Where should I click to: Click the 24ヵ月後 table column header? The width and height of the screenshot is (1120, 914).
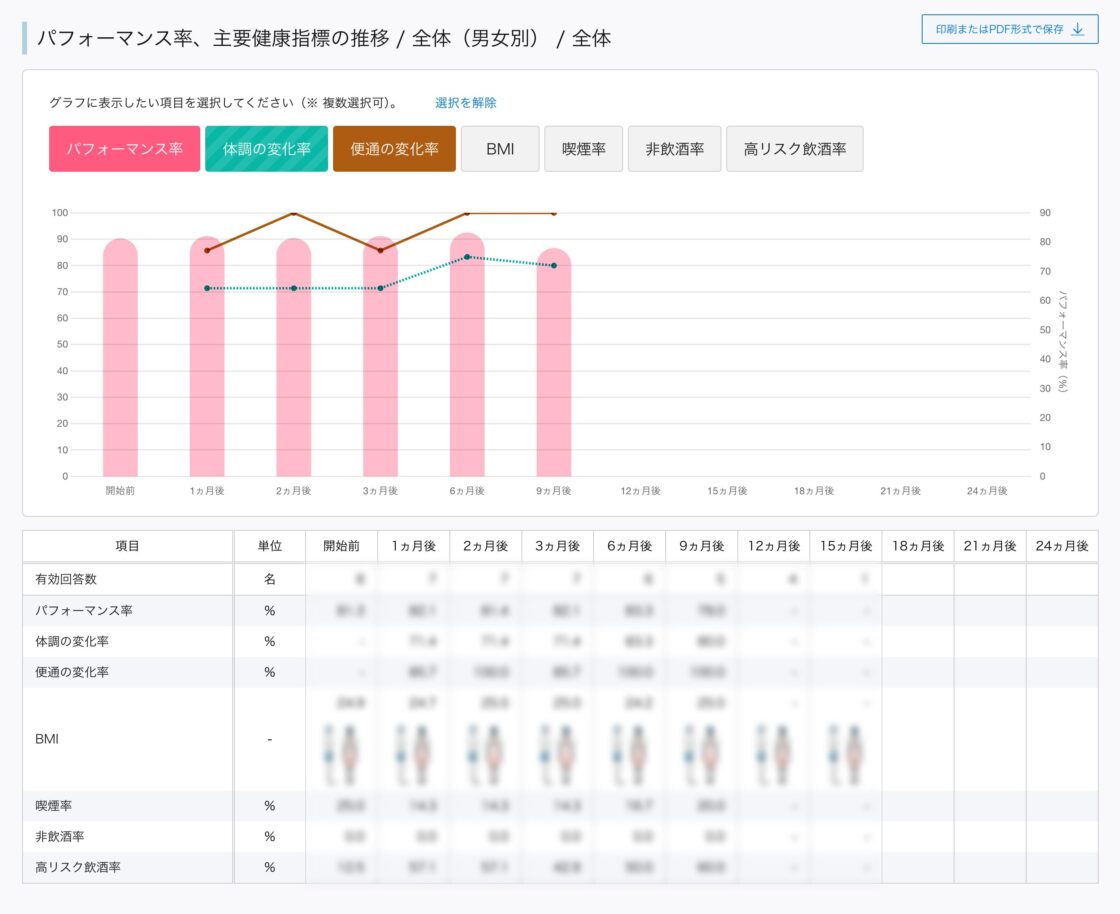[x=1061, y=546]
